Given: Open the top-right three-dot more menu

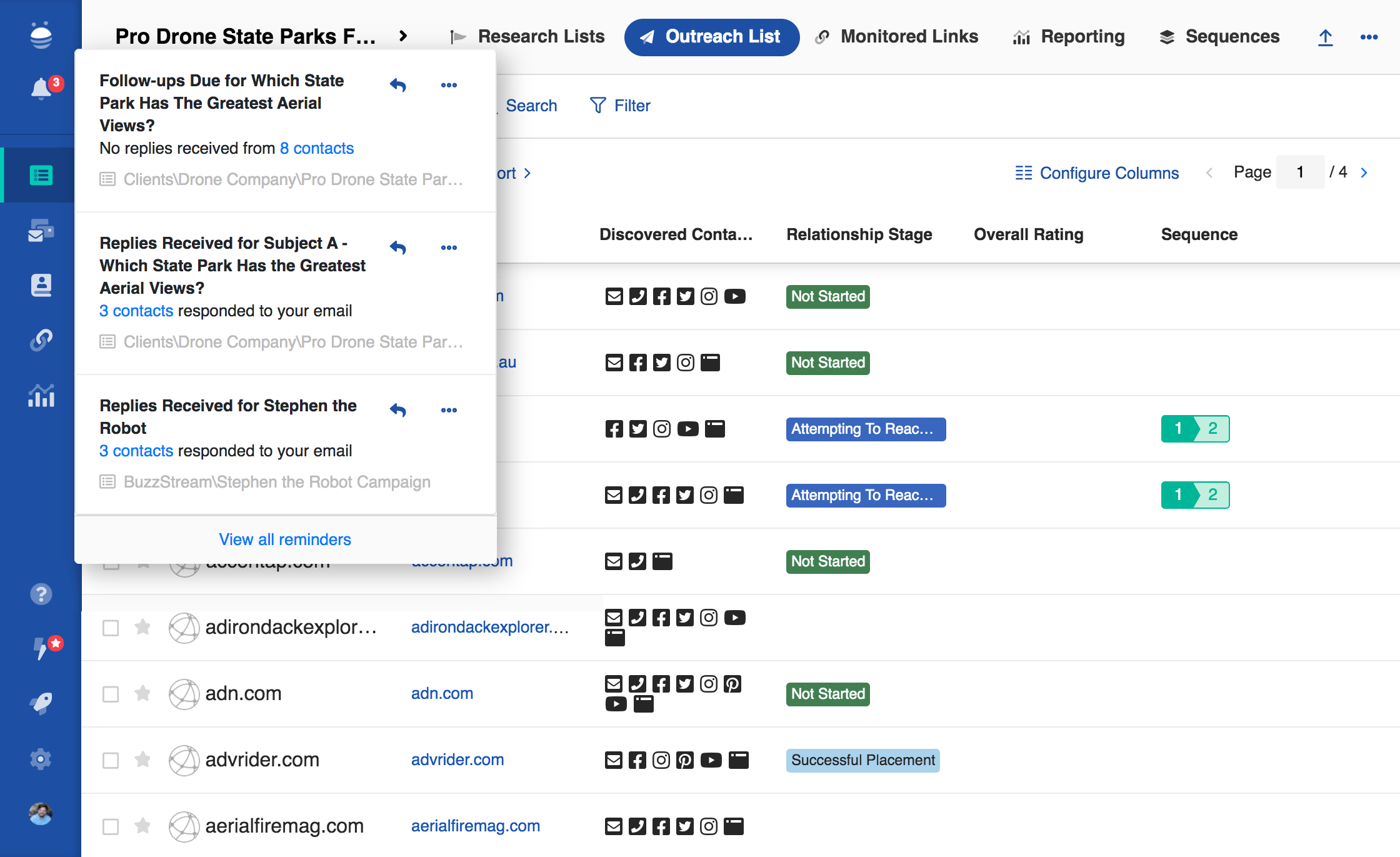Looking at the screenshot, I should 1369,37.
